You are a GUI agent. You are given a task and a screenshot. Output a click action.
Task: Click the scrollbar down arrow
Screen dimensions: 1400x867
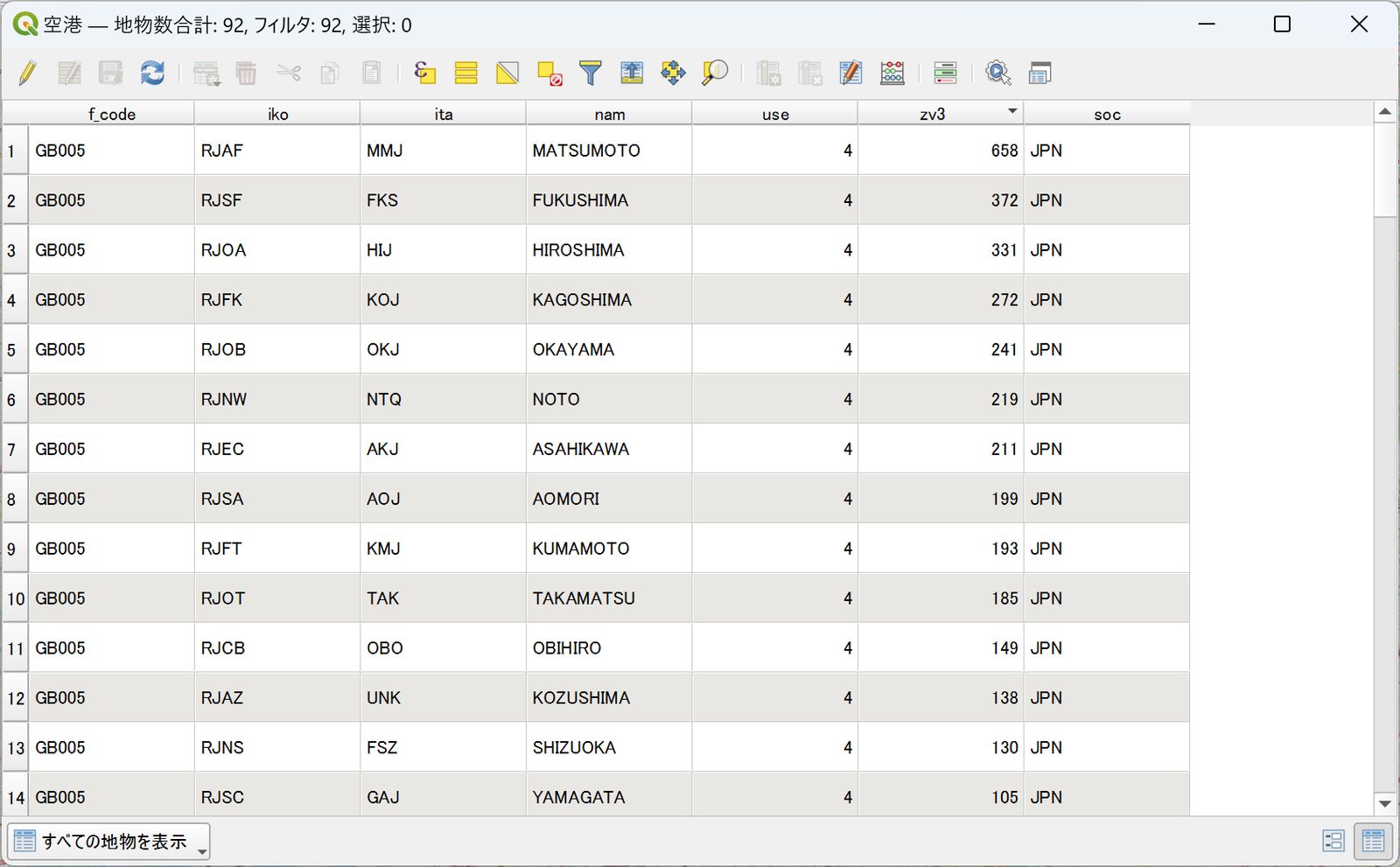tap(1384, 804)
